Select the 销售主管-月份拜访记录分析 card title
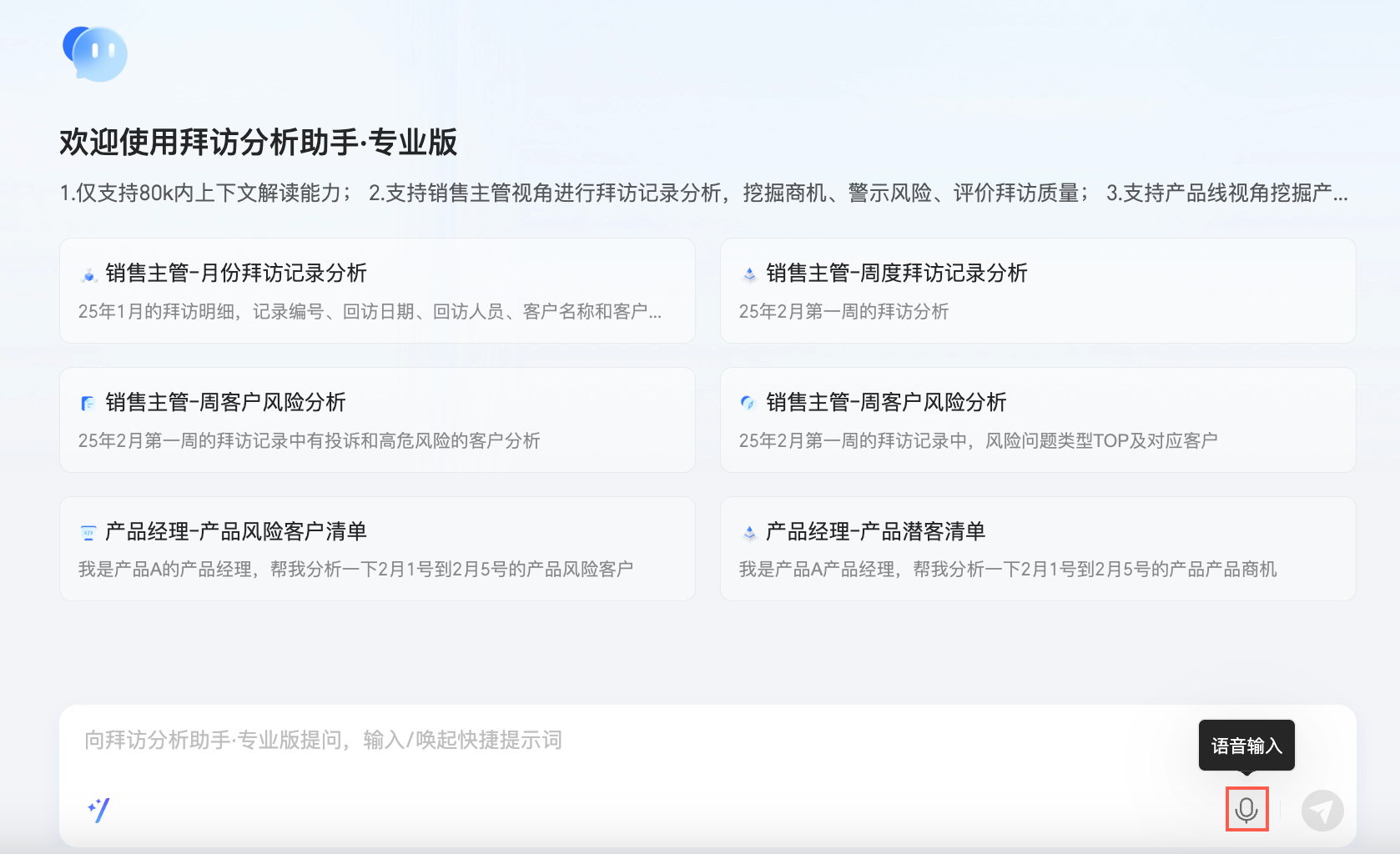 coord(236,274)
